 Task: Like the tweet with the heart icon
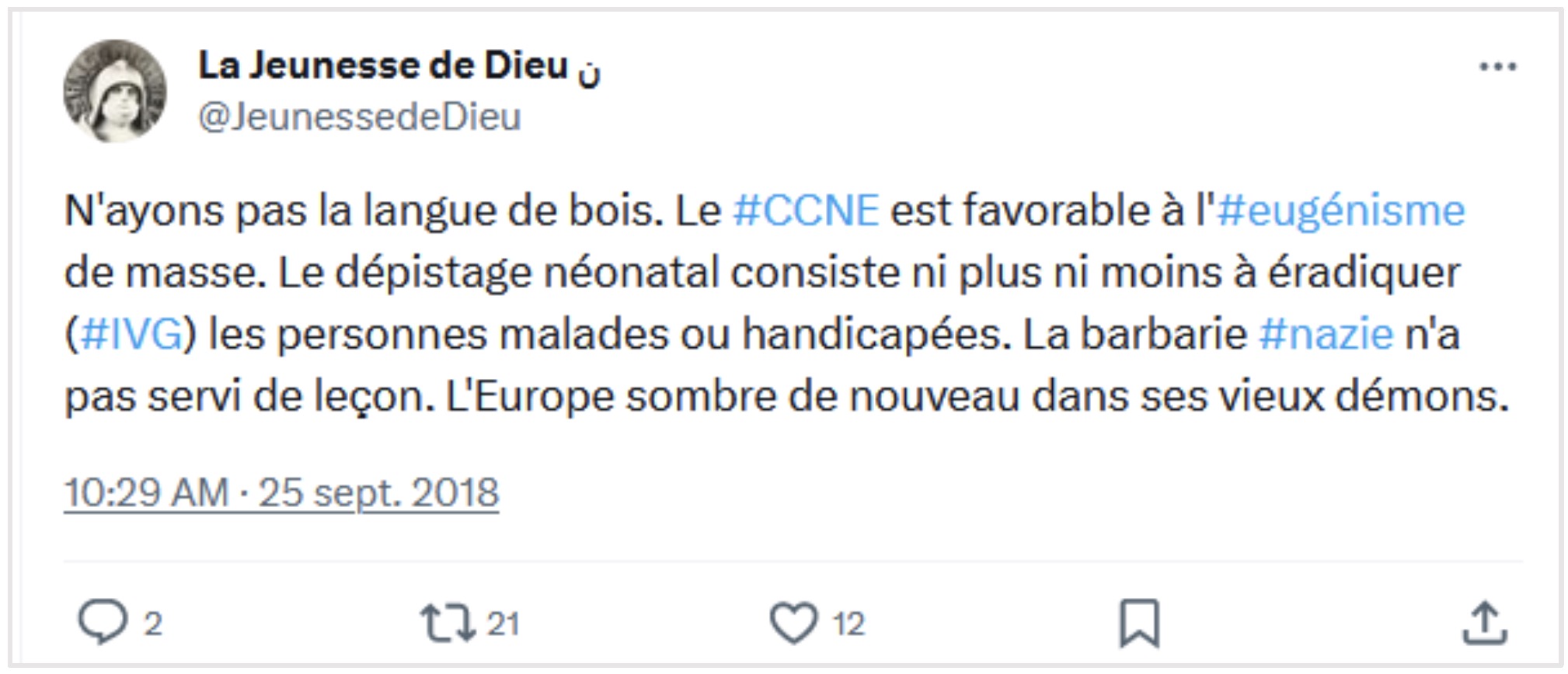(x=793, y=623)
